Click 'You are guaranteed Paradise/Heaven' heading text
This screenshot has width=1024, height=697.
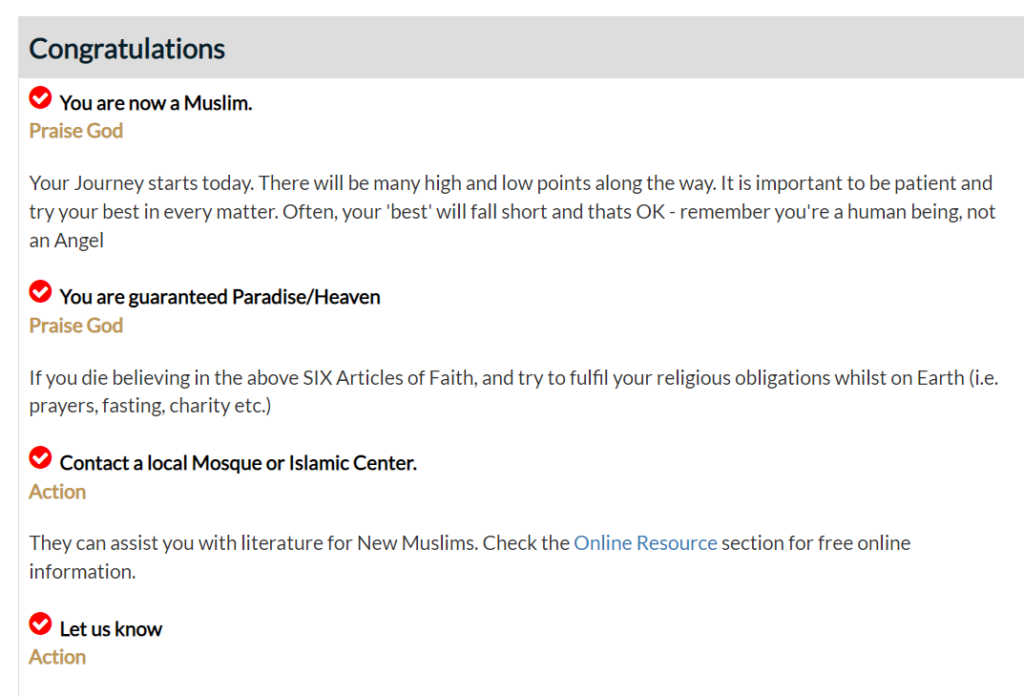click(x=219, y=297)
